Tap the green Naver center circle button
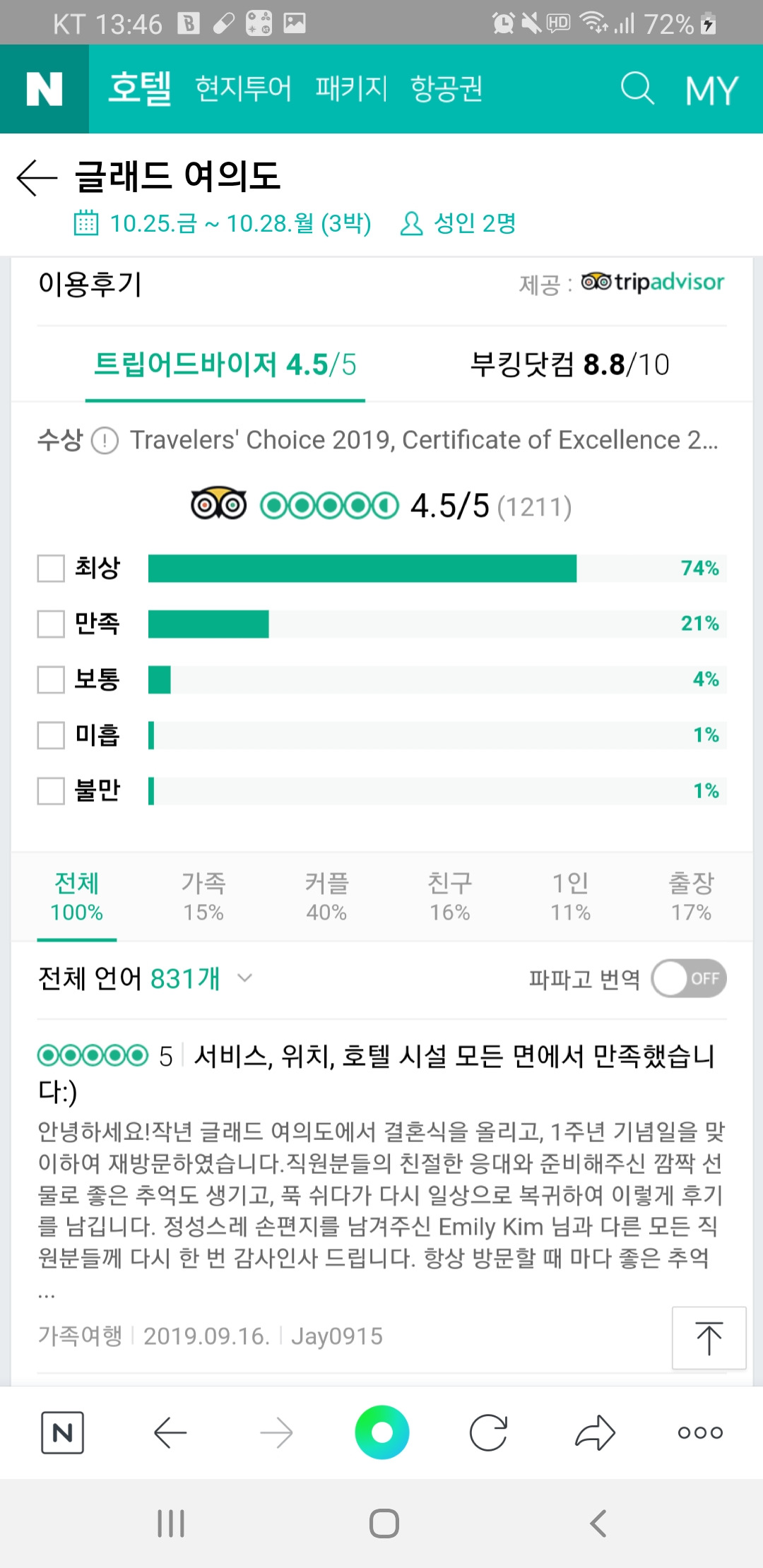763x1568 pixels. [382, 1432]
